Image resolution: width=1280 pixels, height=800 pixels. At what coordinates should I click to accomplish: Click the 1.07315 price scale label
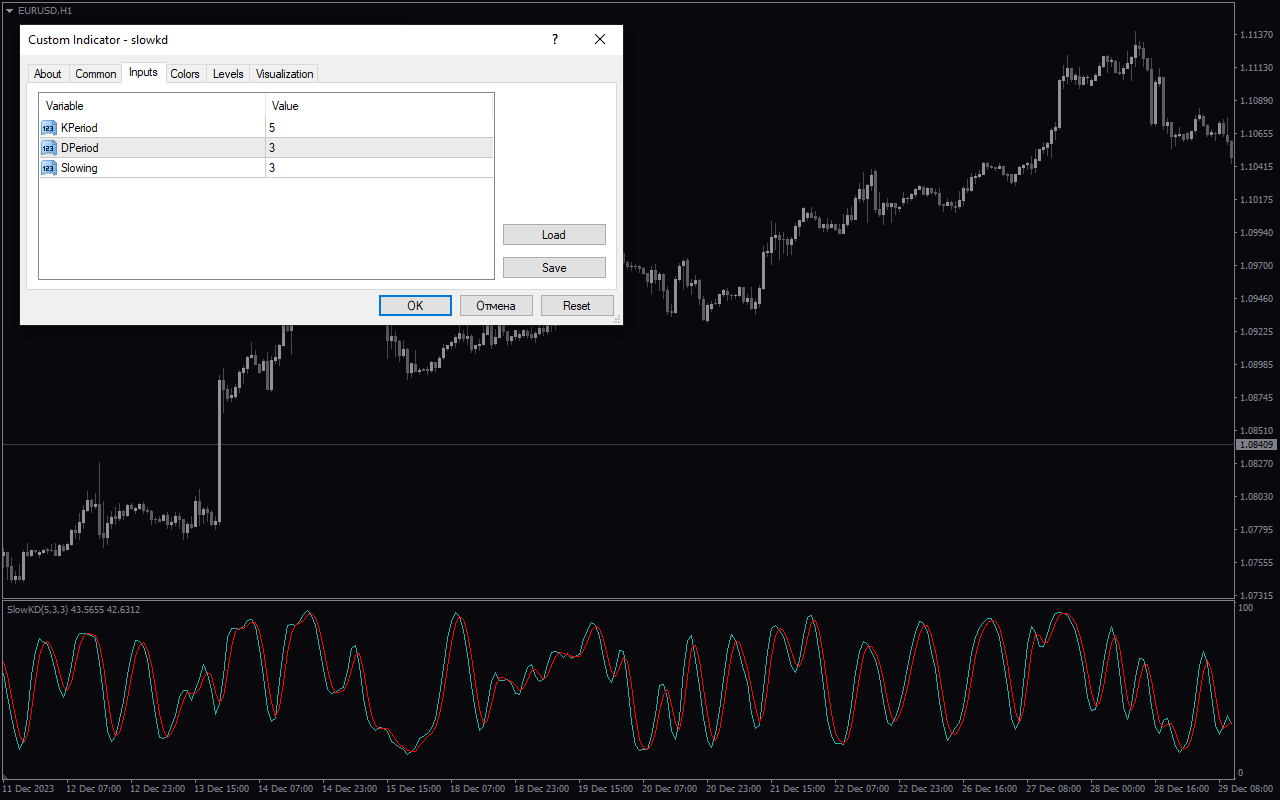click(1256, 595)
